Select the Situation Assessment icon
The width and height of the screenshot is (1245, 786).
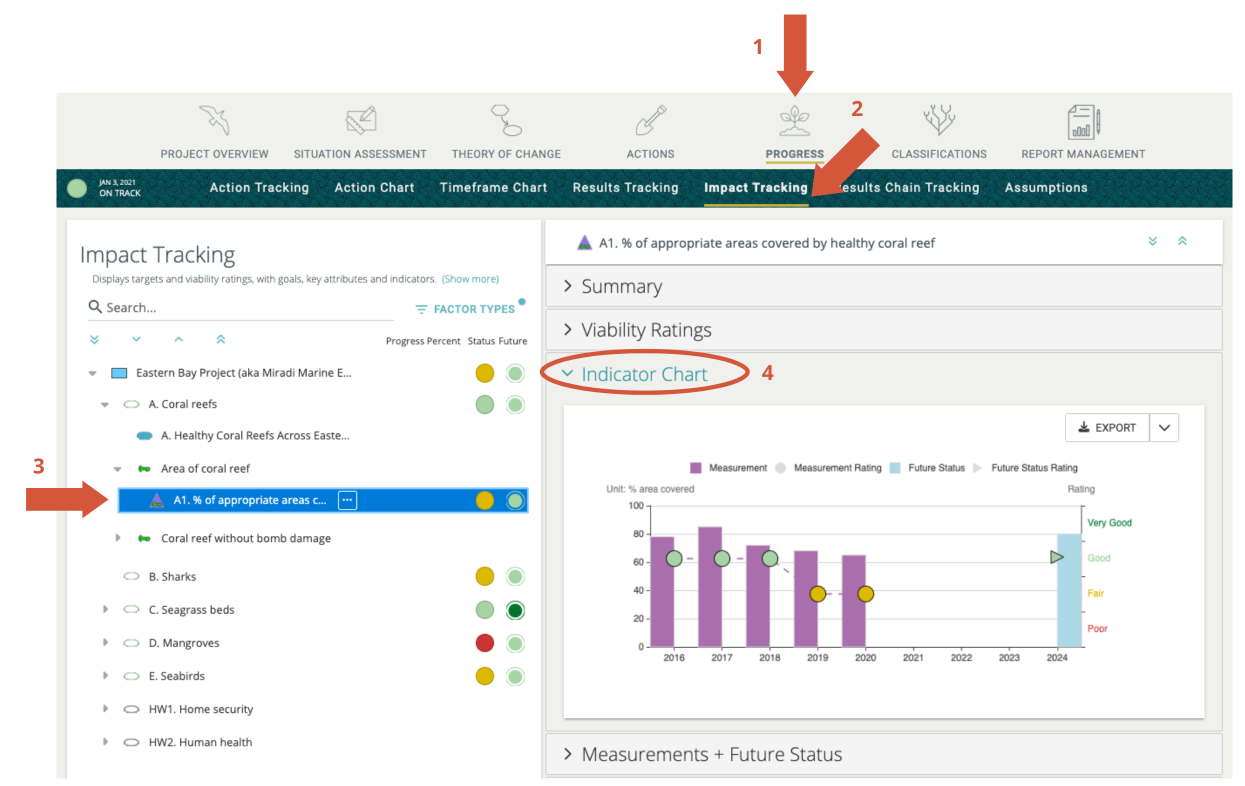tap(360, 130)
